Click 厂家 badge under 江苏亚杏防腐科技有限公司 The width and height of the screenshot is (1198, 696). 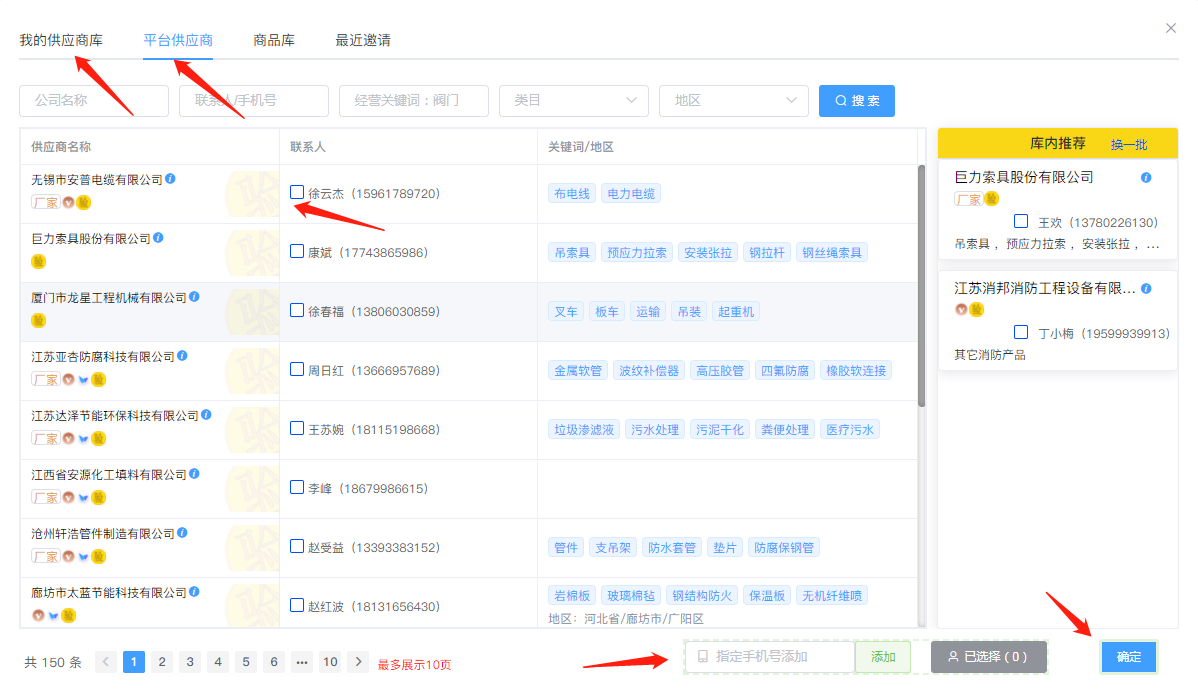tap(45, 380)
